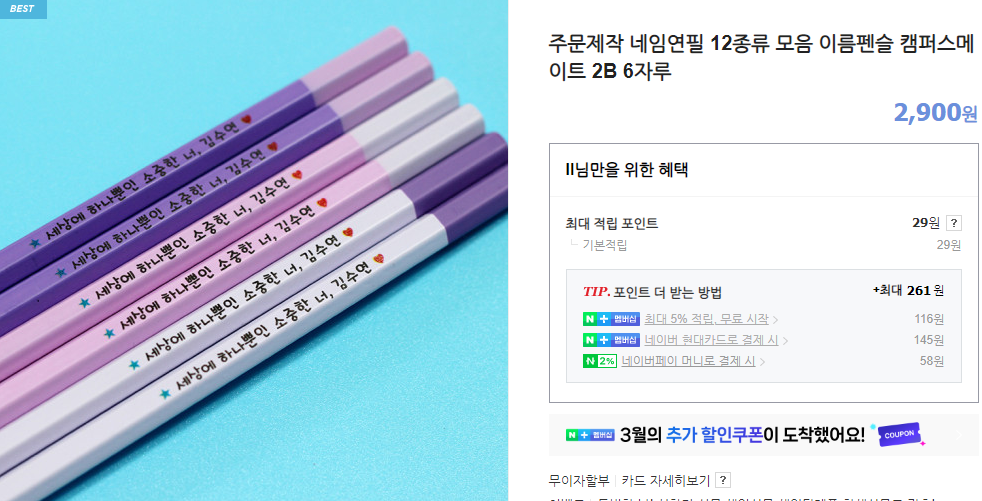Open 최대 5% 적립, 무료 시작 link
The image size is (982, 501).
706,319
